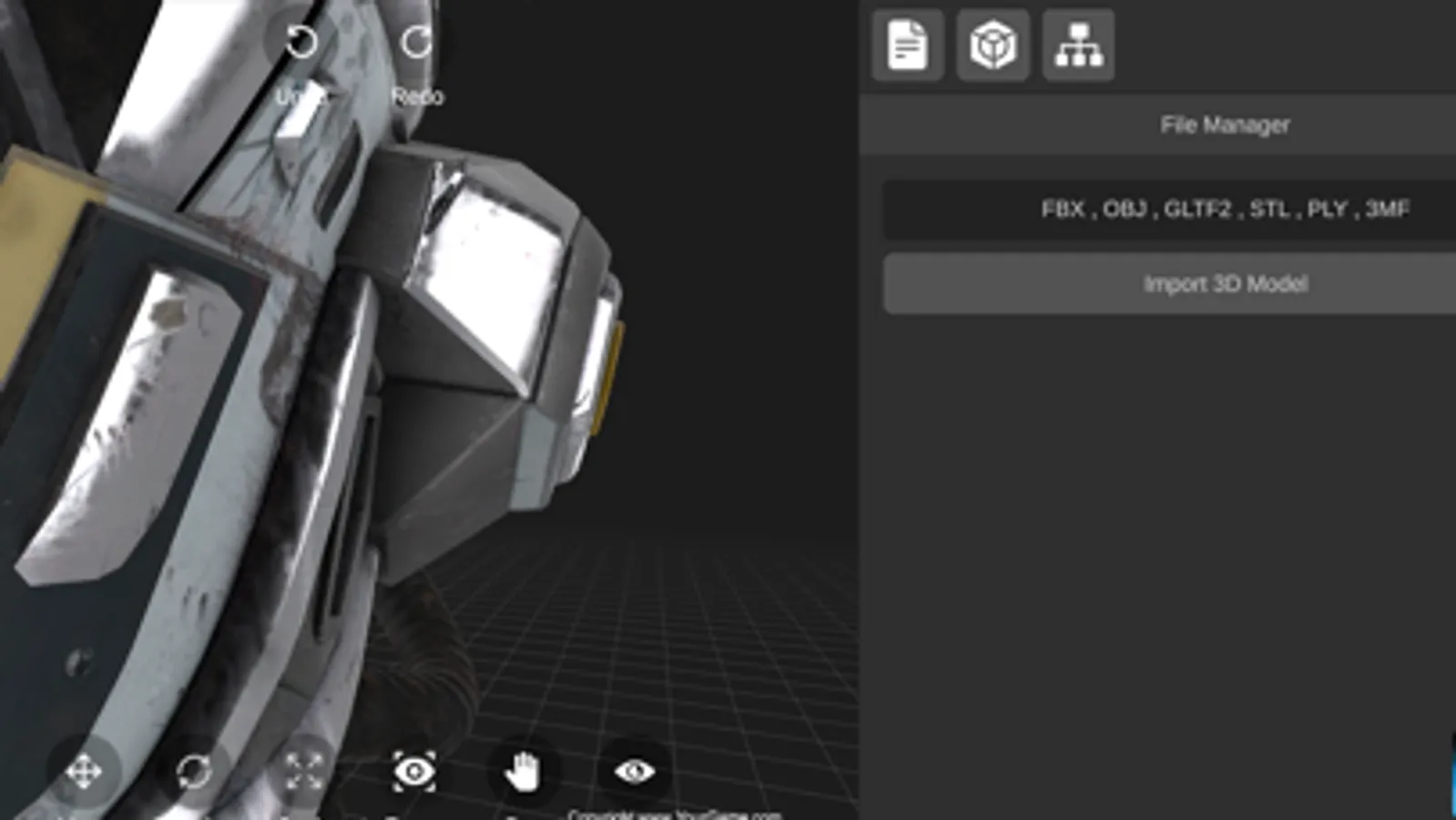Open the File Manager document tab icon
This screenshot has width=1456, height=820.
pyautogui.click(x=907, y=46)
